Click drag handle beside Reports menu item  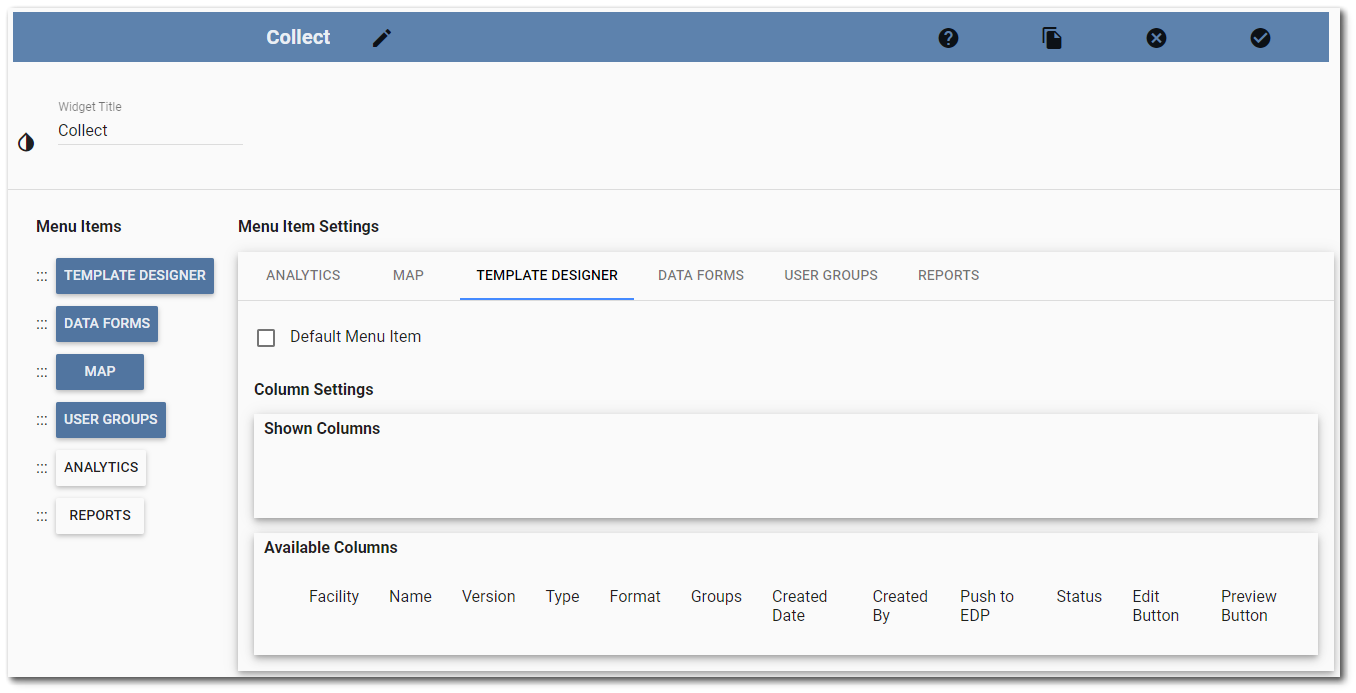click(x=42, y=516)
